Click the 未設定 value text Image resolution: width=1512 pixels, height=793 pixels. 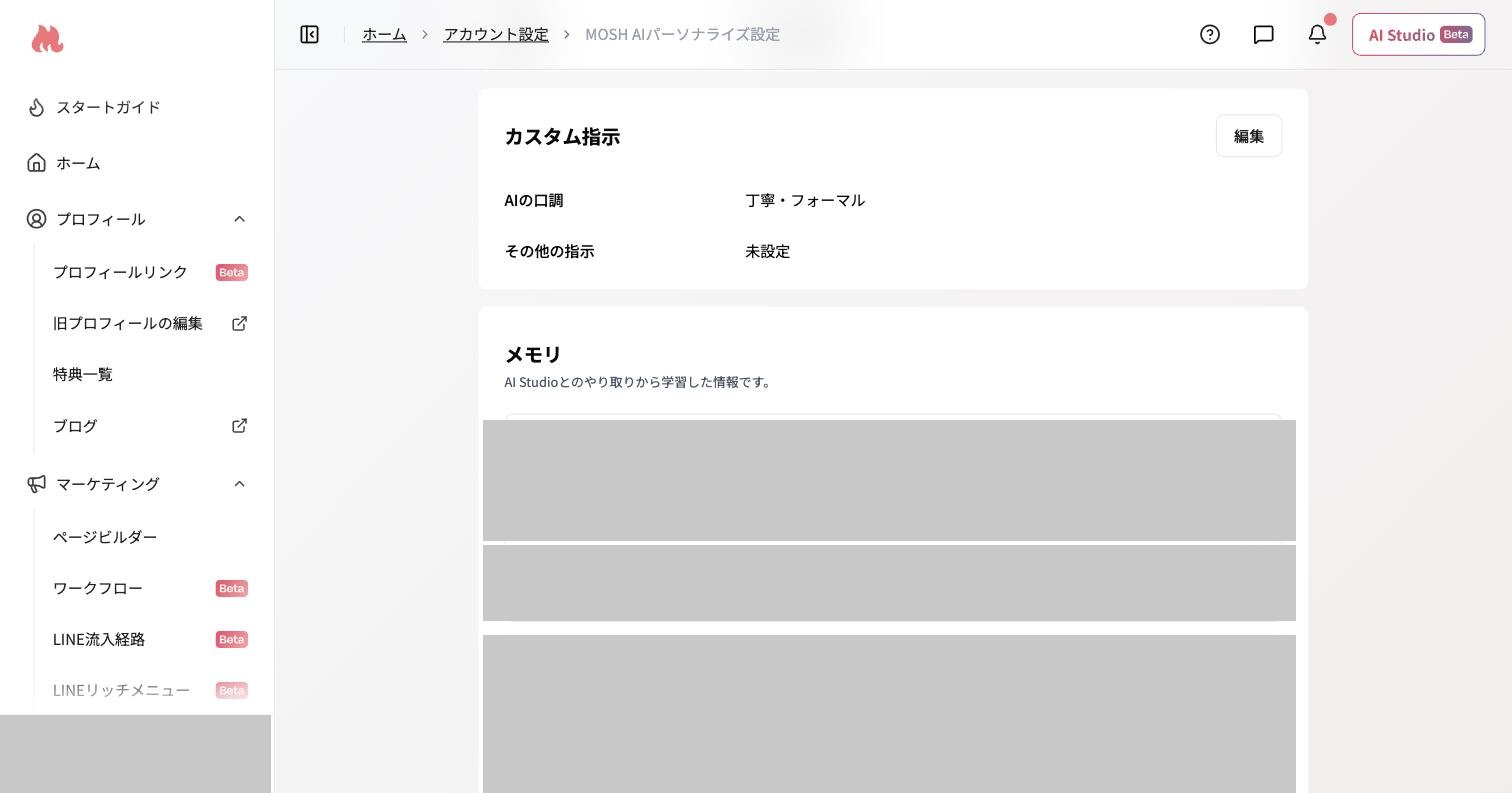(768, 251)
